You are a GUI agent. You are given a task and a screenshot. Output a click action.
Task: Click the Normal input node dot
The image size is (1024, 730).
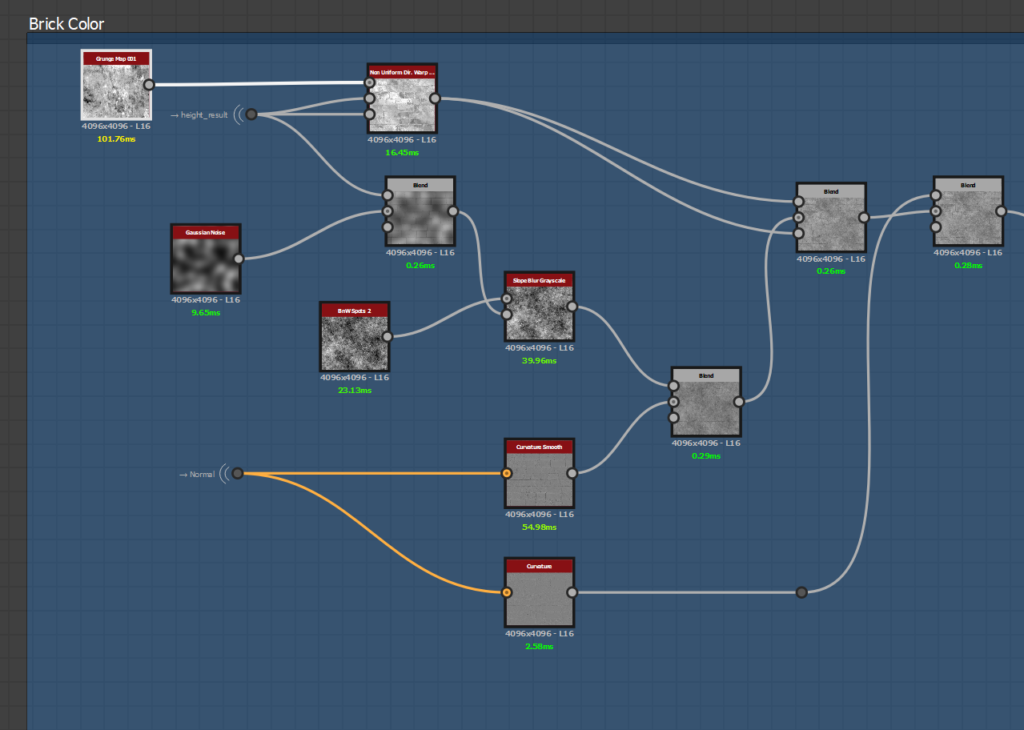(238, 473)
